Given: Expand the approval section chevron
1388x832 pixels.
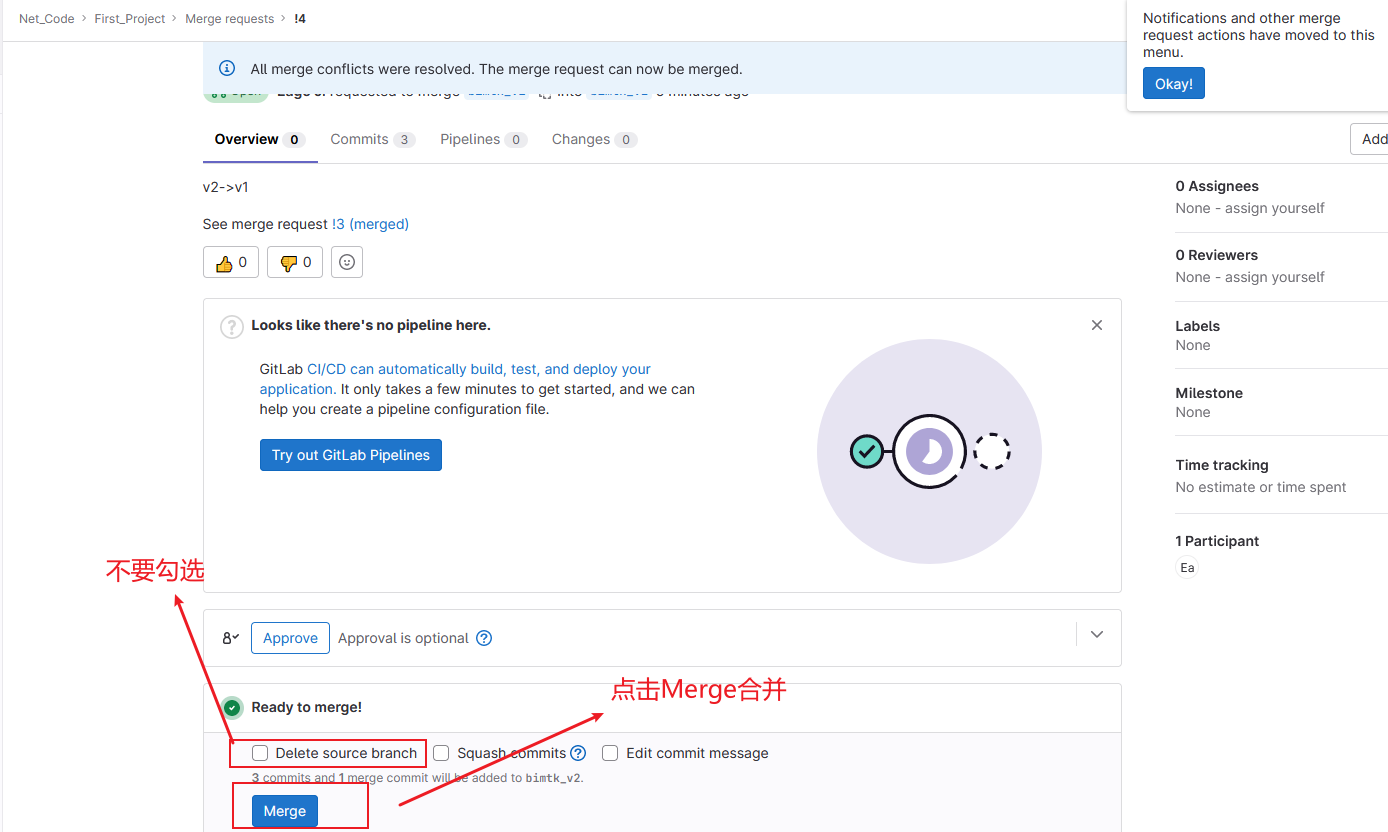Looking at the screenshot, I should tap(1097, 634).
